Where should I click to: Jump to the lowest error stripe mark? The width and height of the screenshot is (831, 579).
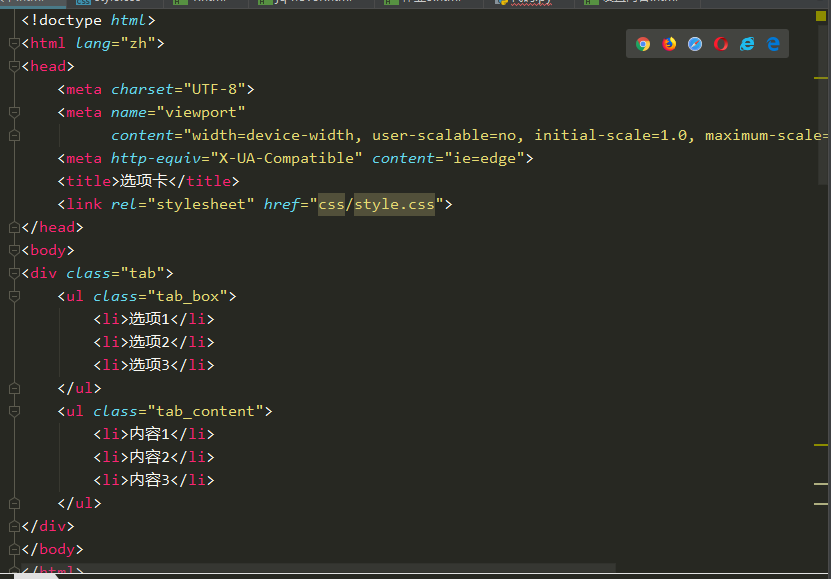821,504
